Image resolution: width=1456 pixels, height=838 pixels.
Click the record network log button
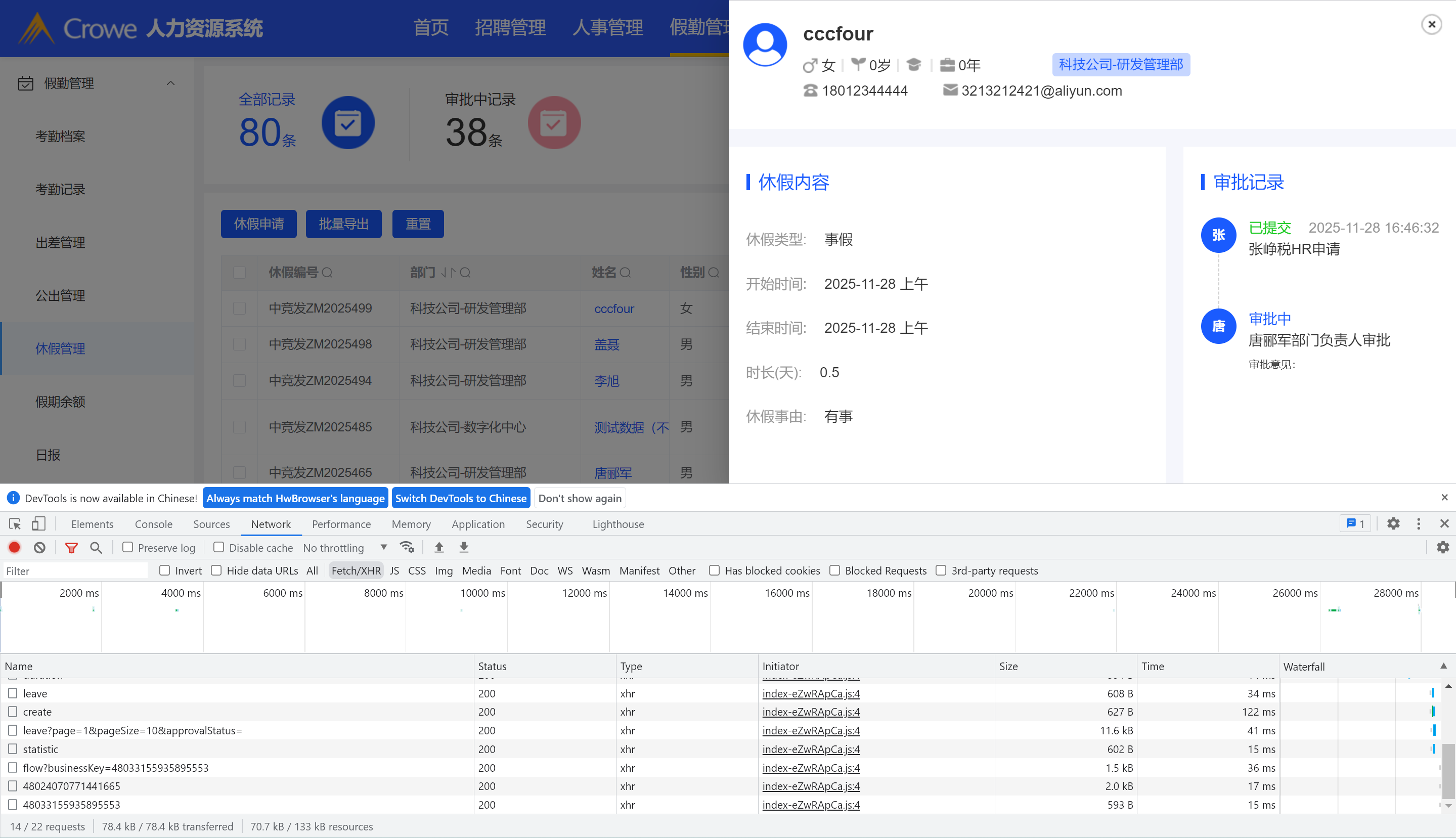14,547
